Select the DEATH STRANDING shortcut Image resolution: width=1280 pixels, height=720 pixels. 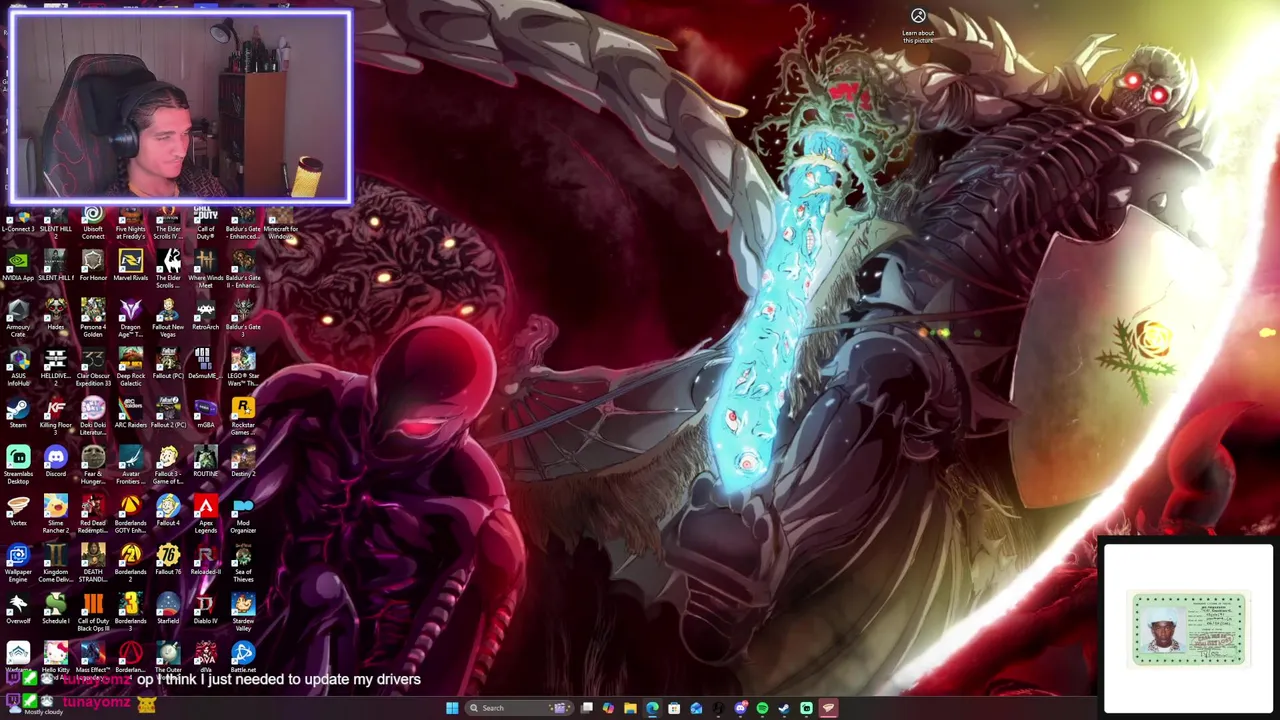(x=93, y=565)
